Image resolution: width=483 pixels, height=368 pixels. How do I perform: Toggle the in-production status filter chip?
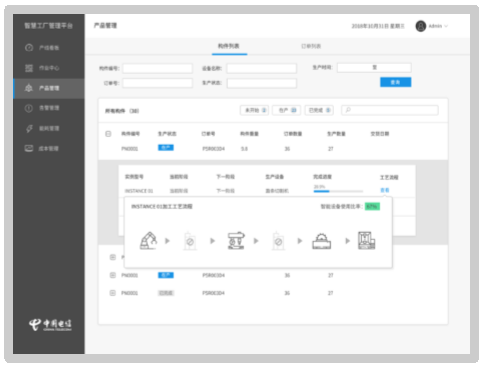click(x=287, y=110)
